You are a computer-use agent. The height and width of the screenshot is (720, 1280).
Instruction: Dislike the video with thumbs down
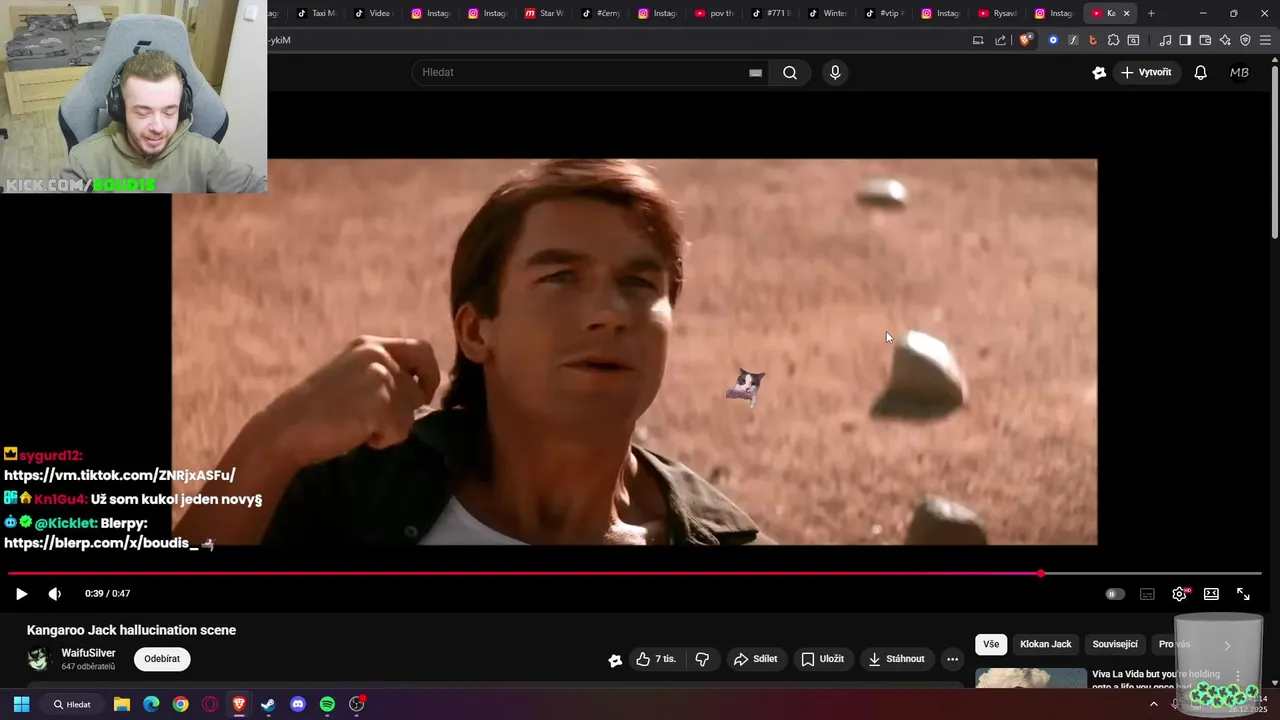pos(702,659)
